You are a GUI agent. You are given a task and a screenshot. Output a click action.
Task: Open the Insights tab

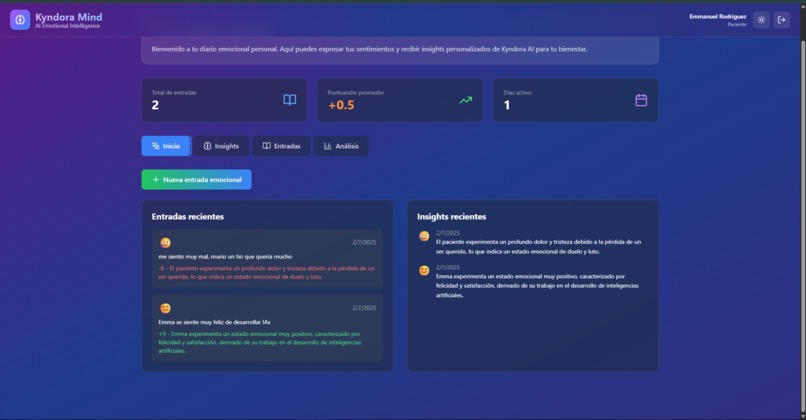coord(221,146)
